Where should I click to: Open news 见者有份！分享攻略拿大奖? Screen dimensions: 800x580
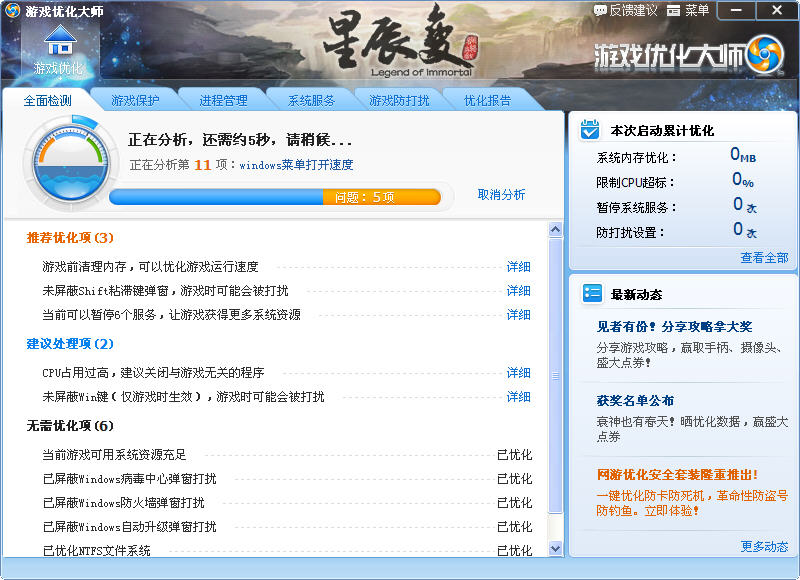click(674, 326)
